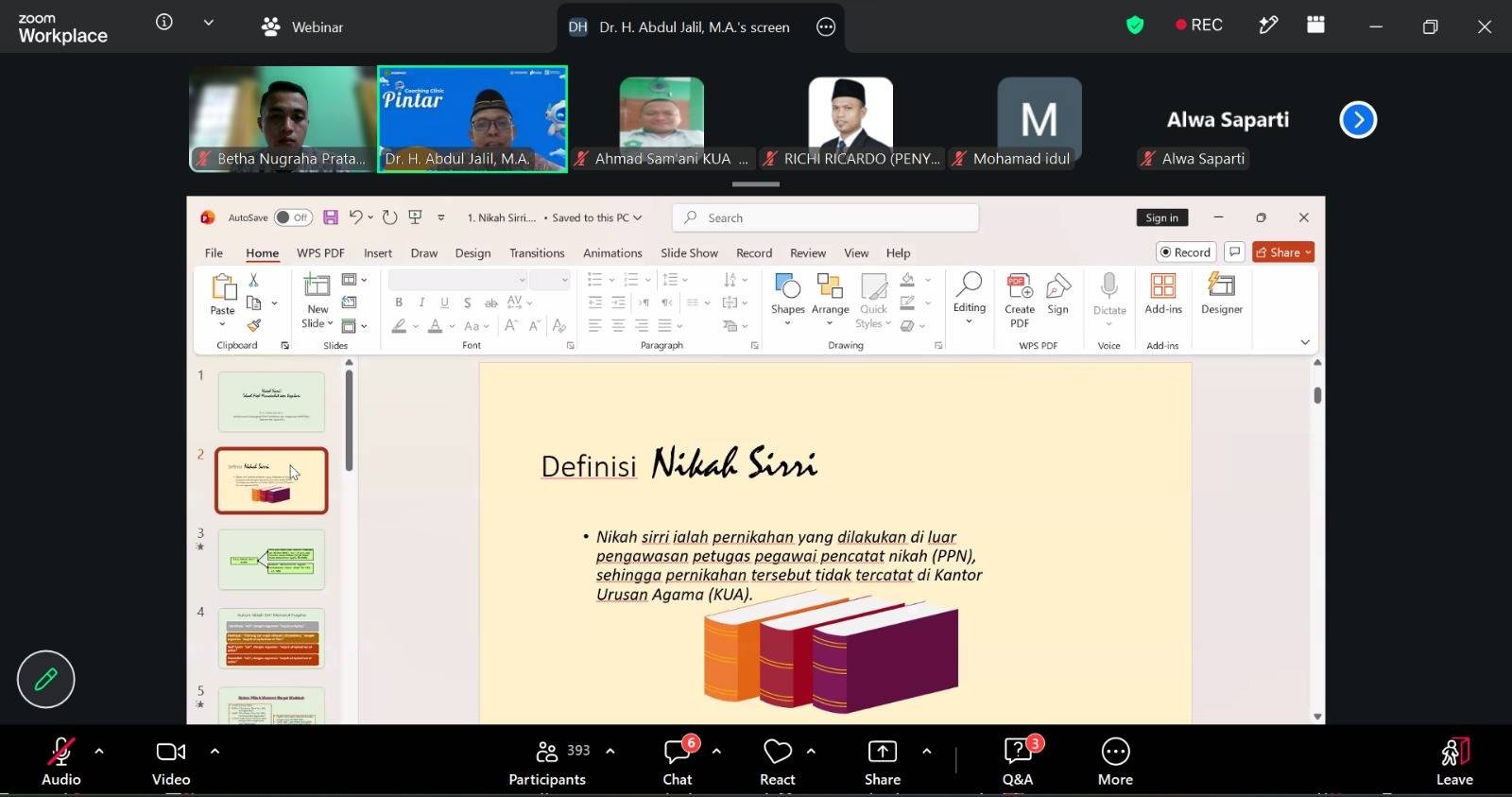Screen dimensions: 1512x797
Task: Click the Share screen button
Action: tap(883, 761)
